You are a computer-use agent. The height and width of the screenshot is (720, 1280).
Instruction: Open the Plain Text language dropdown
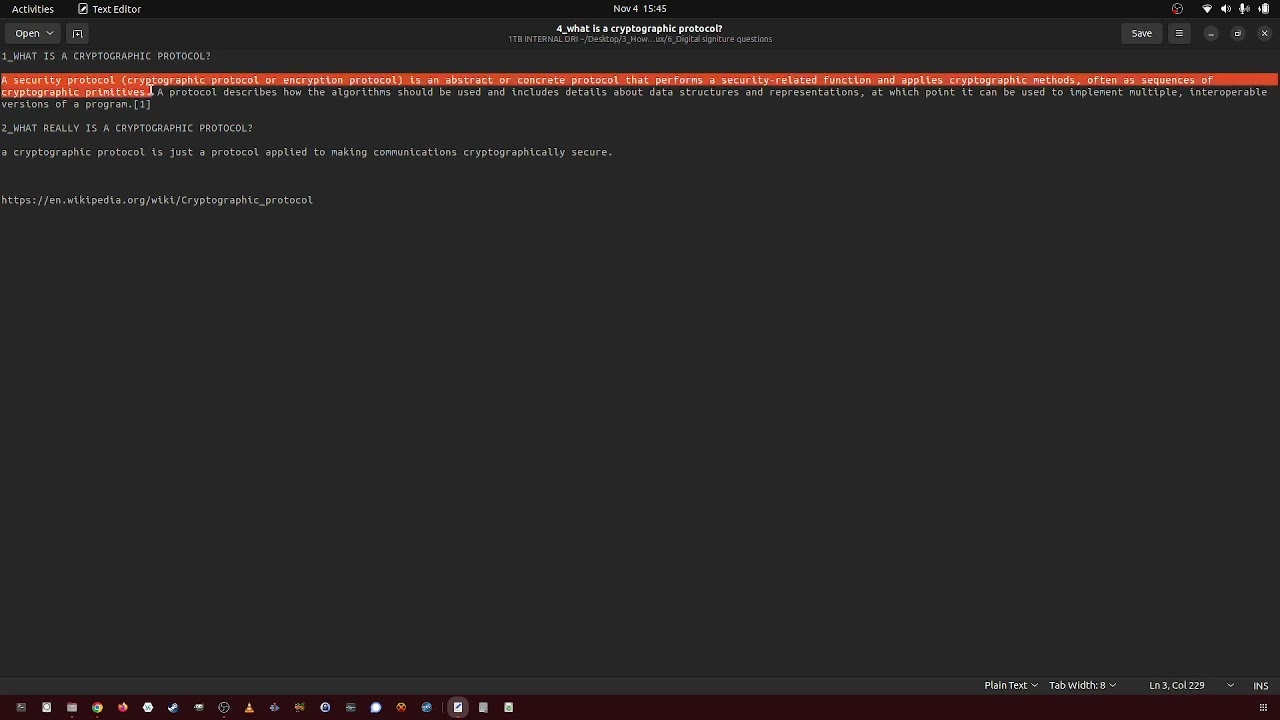(x=1010, y=685)
